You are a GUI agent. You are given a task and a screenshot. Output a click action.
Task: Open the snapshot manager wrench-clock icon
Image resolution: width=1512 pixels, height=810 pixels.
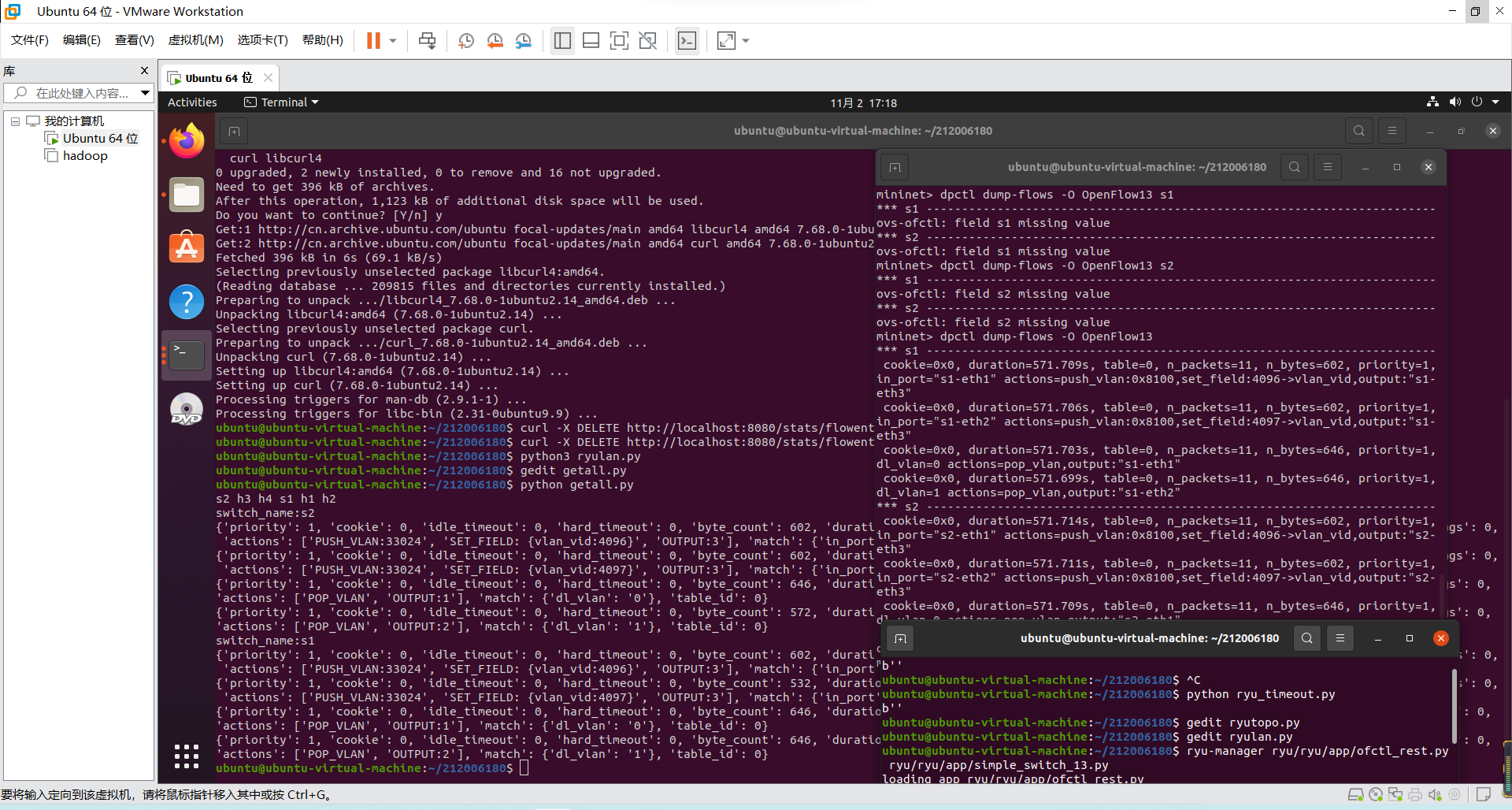pos(524,40)
